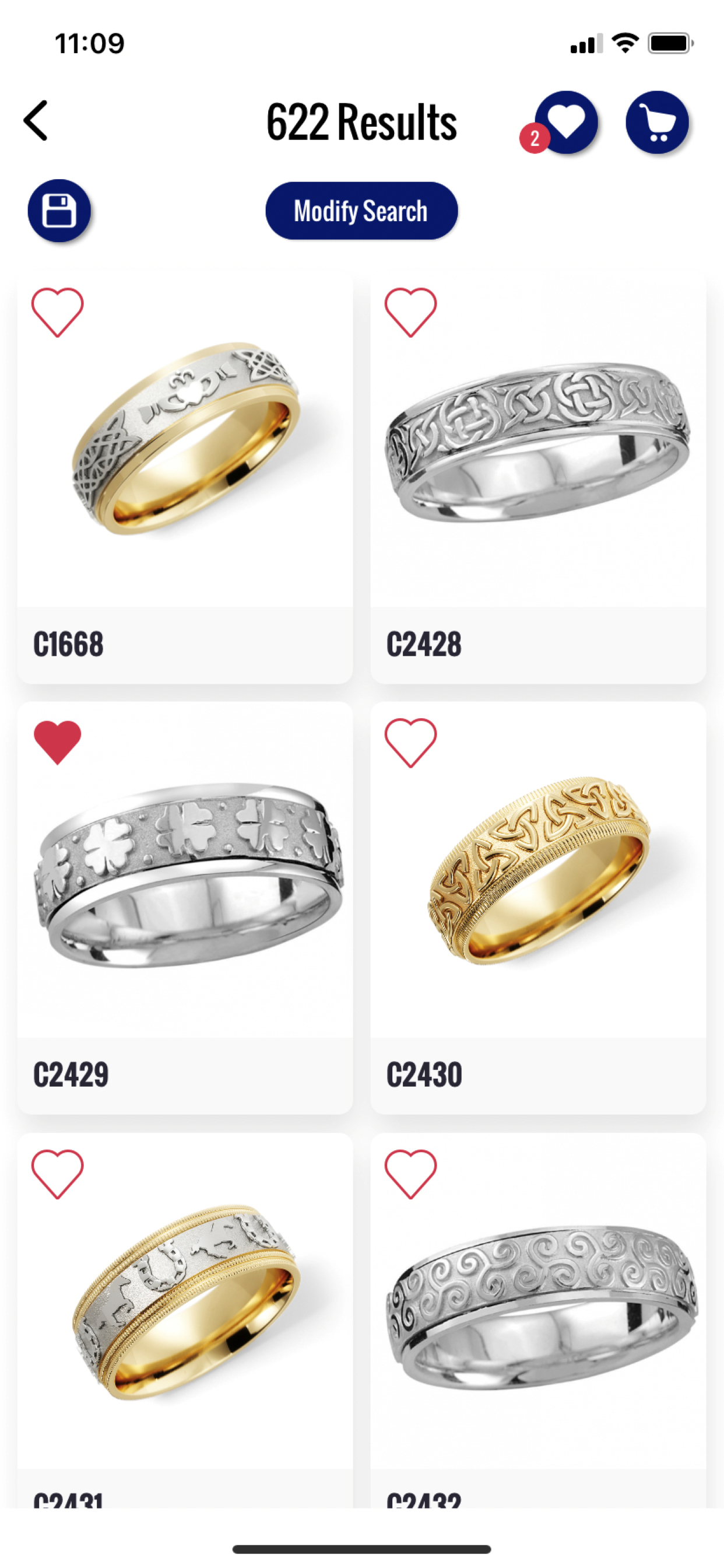Favorite ring C1668 with its heart
This screenshot has width=724, height=1568.
pyautogui.click(x=57, y=312)
